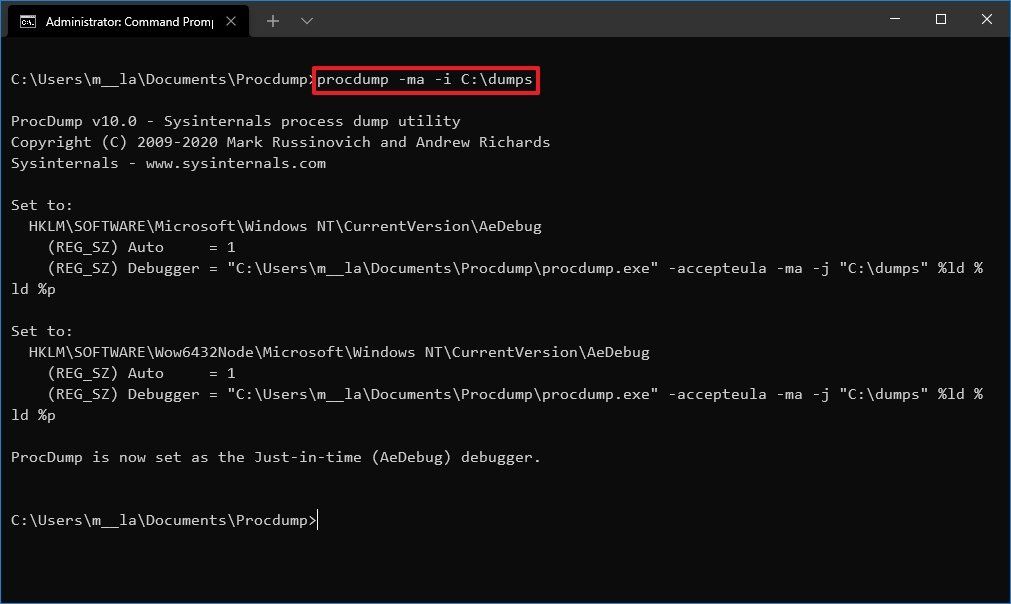Open a new terminal tab with the plus icon
Screen dimensions: 1011x604
[x=272, y=20]
